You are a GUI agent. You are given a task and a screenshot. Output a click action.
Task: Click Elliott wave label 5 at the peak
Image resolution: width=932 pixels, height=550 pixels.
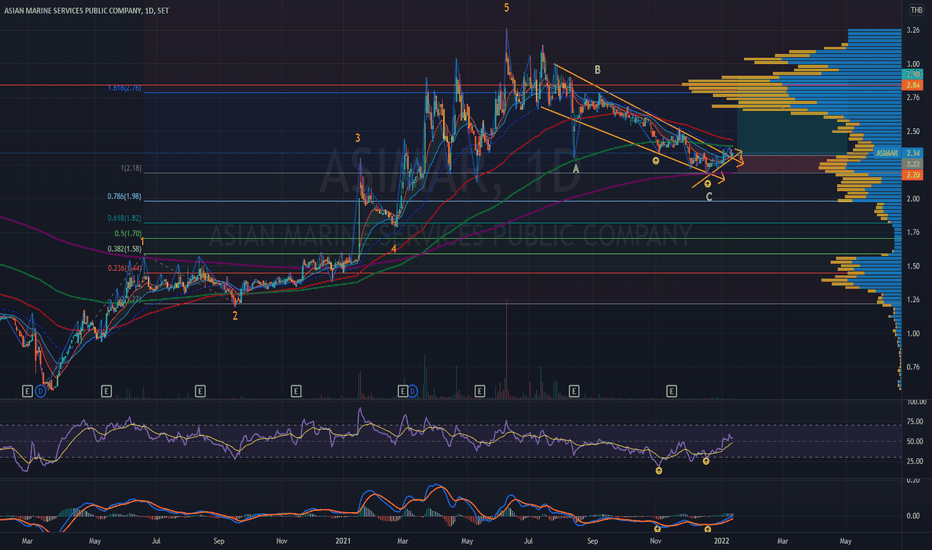pos(506,8)
